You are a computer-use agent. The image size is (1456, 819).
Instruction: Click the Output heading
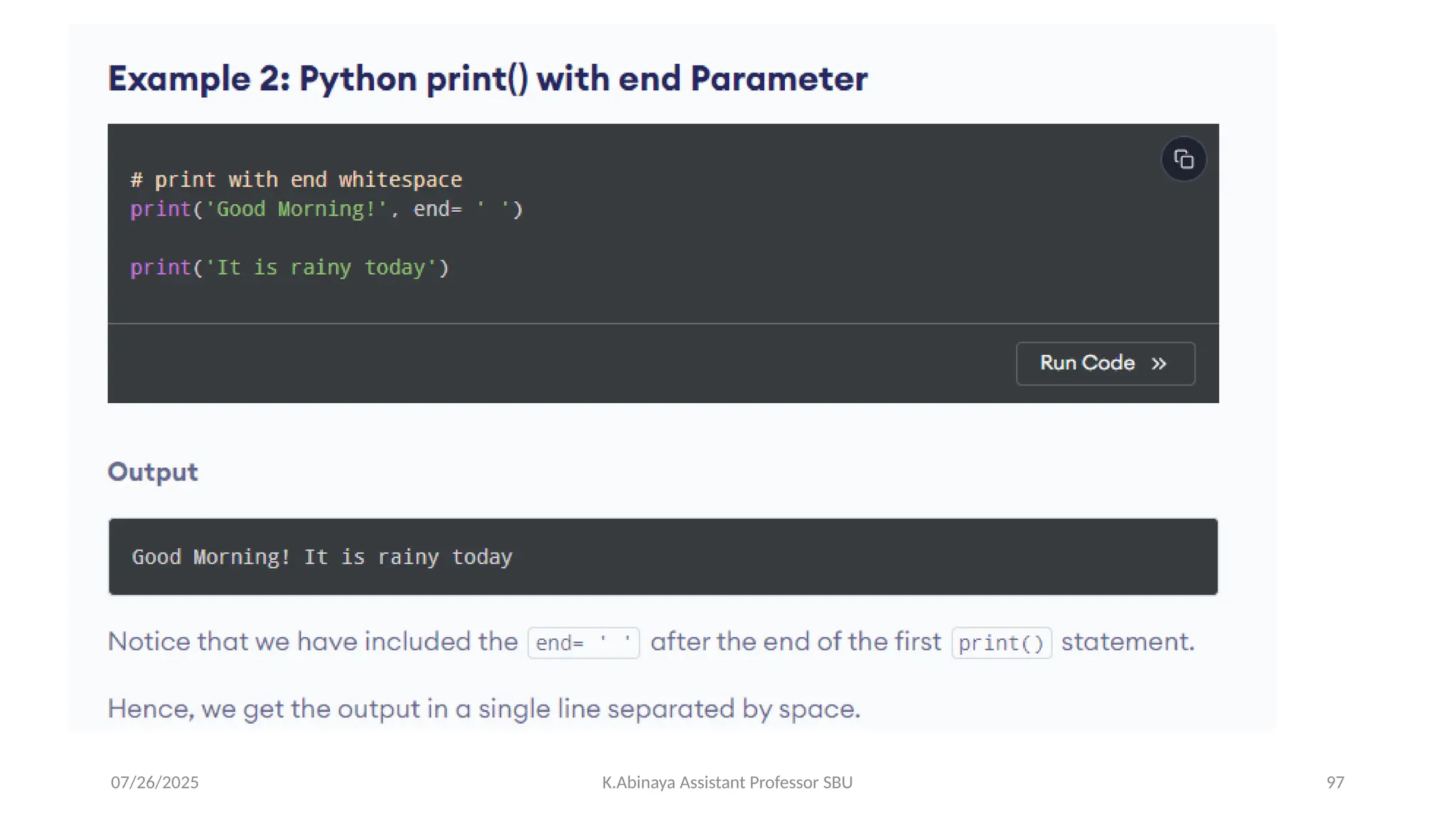click(x=153, y=472)
